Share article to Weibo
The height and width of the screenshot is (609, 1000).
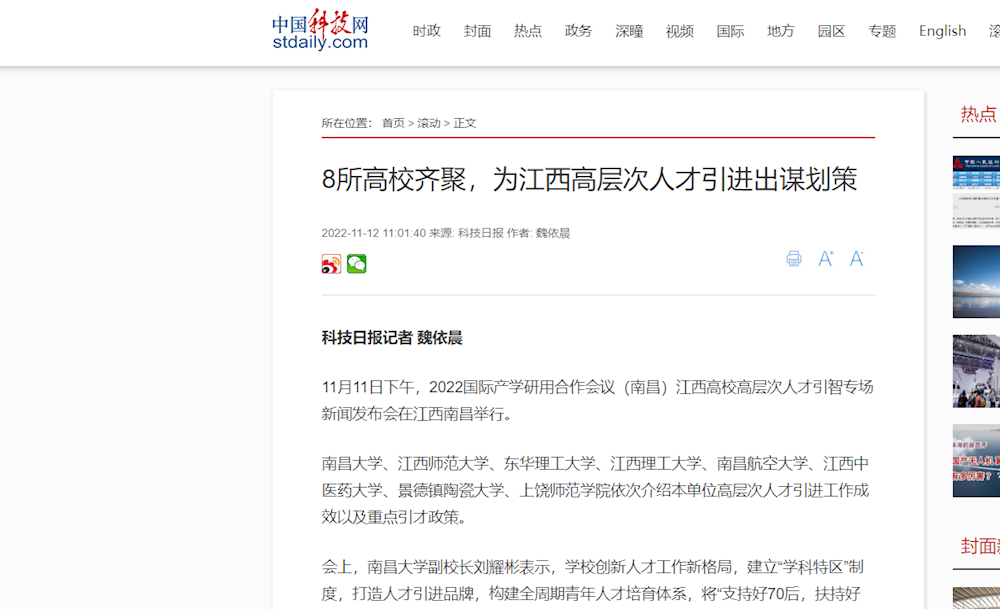[331, 264]
